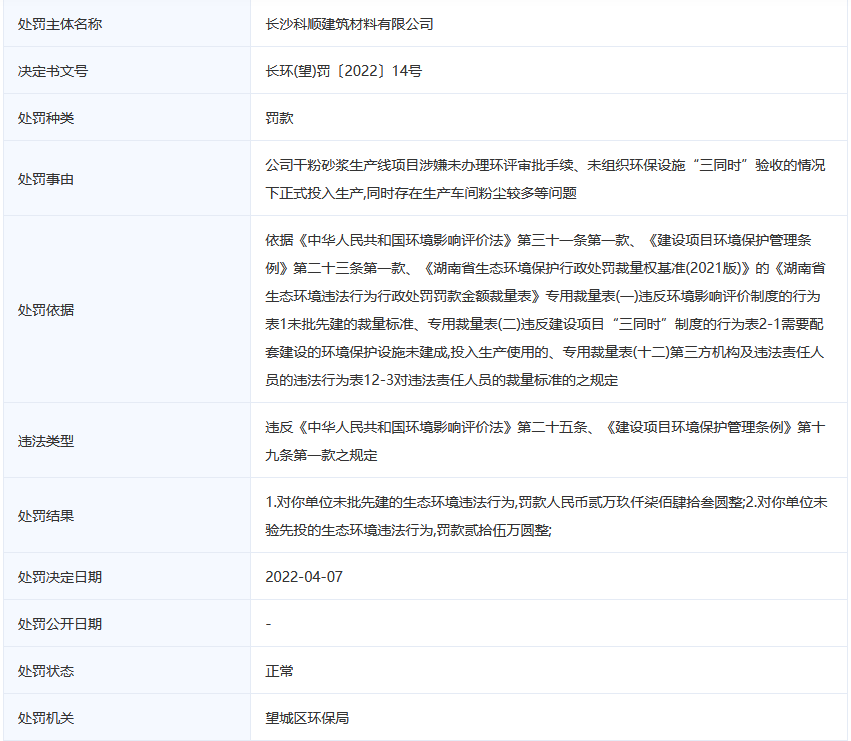The height and width of the screenshot is (741, 851).
Task: Click the 处罚状态 label
Action: 46,672
